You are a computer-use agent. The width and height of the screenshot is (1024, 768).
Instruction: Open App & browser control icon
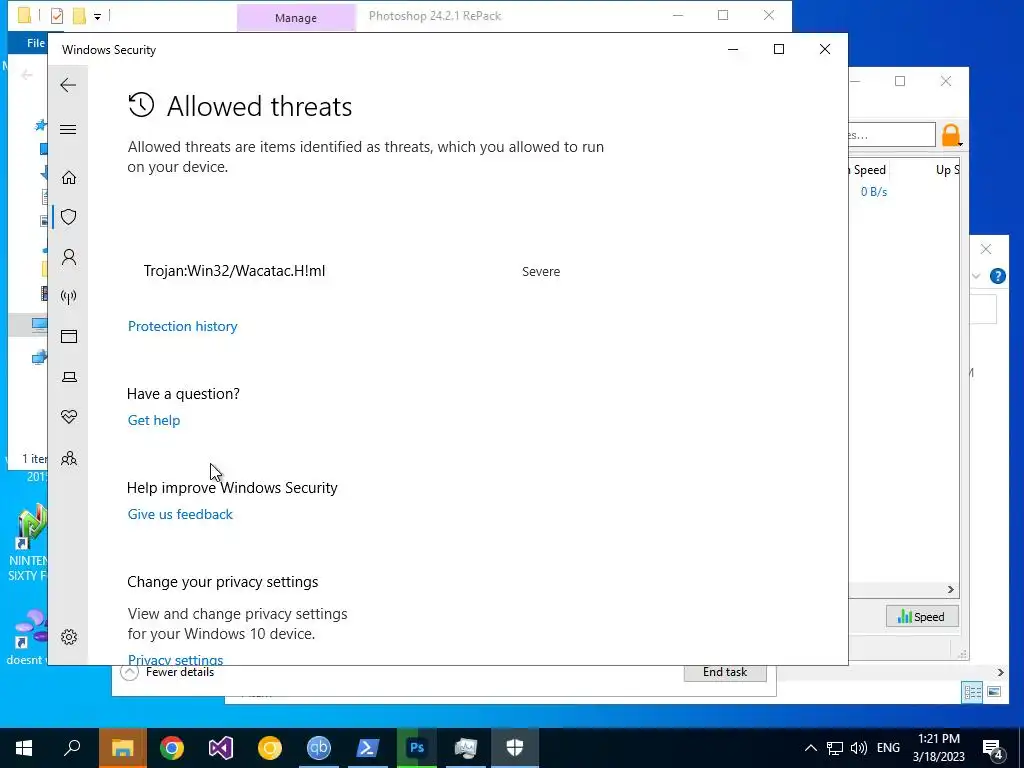[69, 336]
